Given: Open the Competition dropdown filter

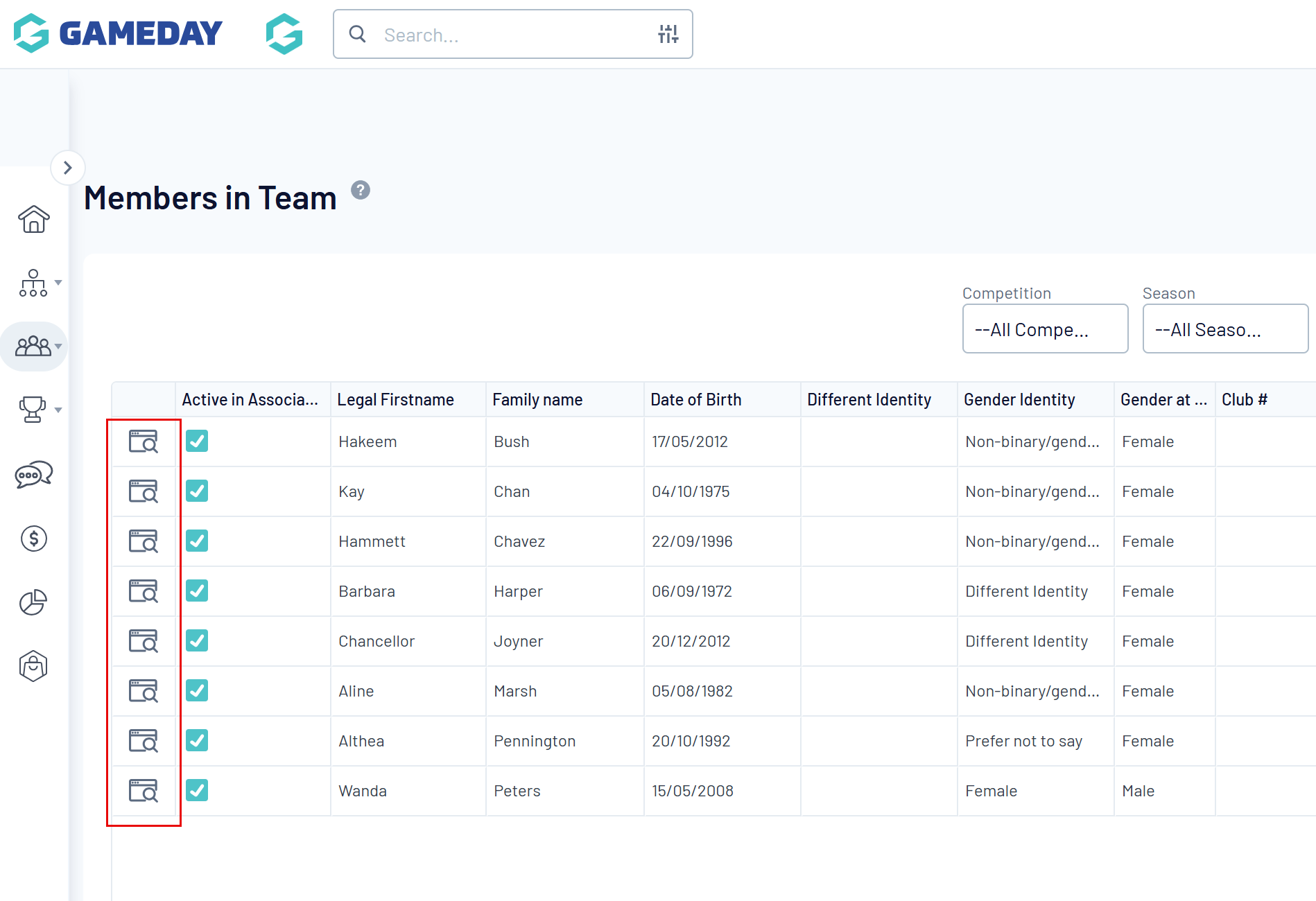Looking at the screenshot, I should (1045, 329).
